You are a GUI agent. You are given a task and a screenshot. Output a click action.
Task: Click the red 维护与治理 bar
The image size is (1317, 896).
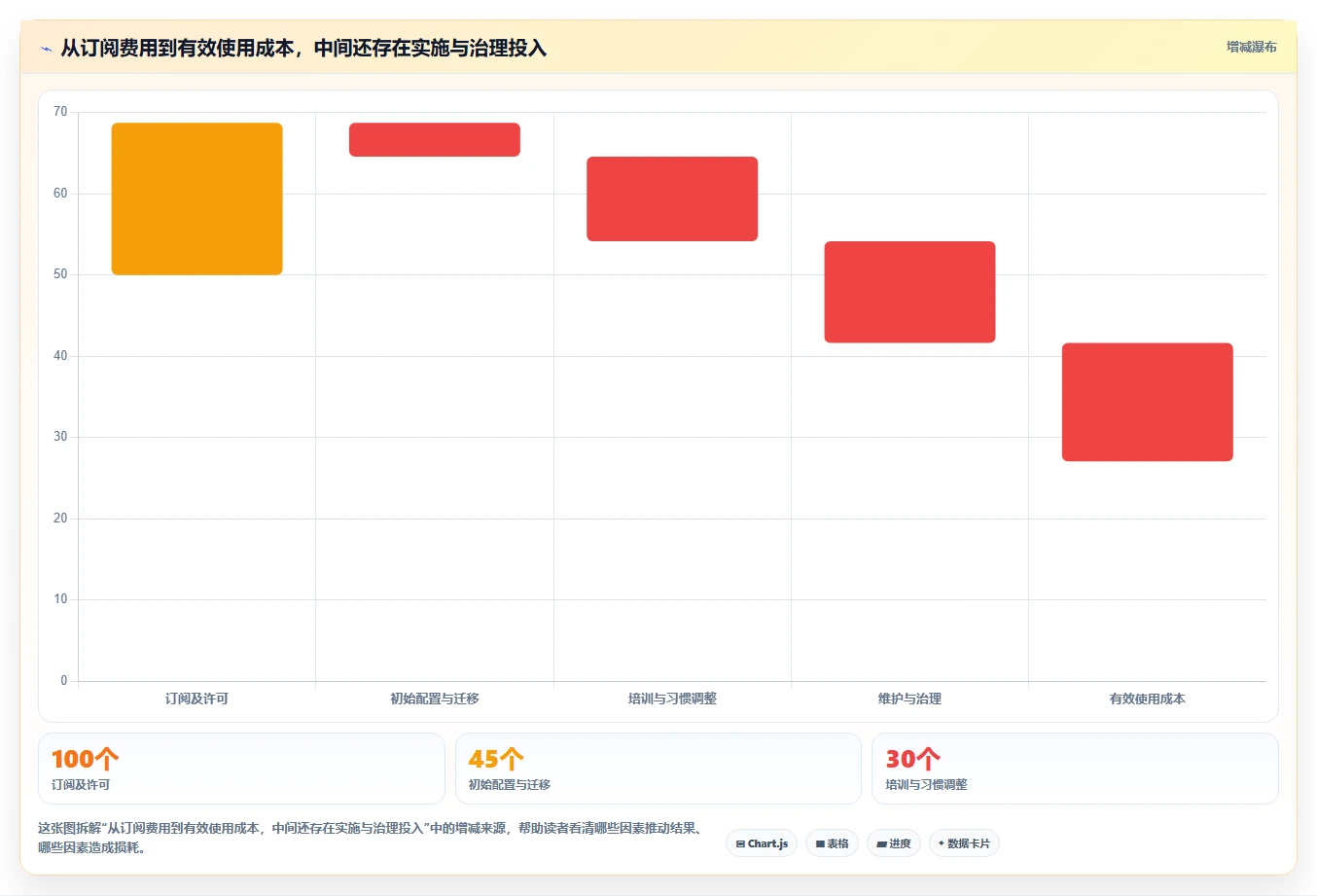(x=909, y=292)
